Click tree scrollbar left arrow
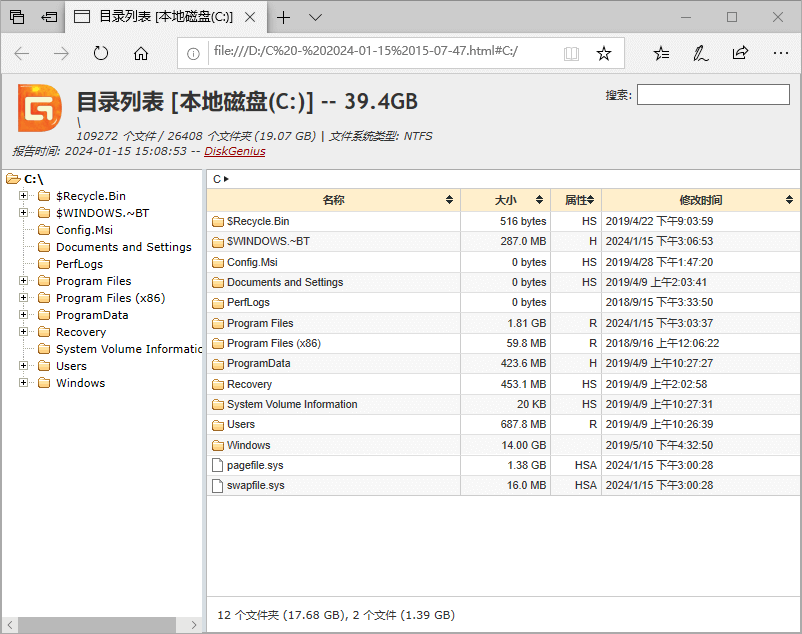Image resolution: width=802 pixels, height=634 pixels. click(x=9, y=624)
